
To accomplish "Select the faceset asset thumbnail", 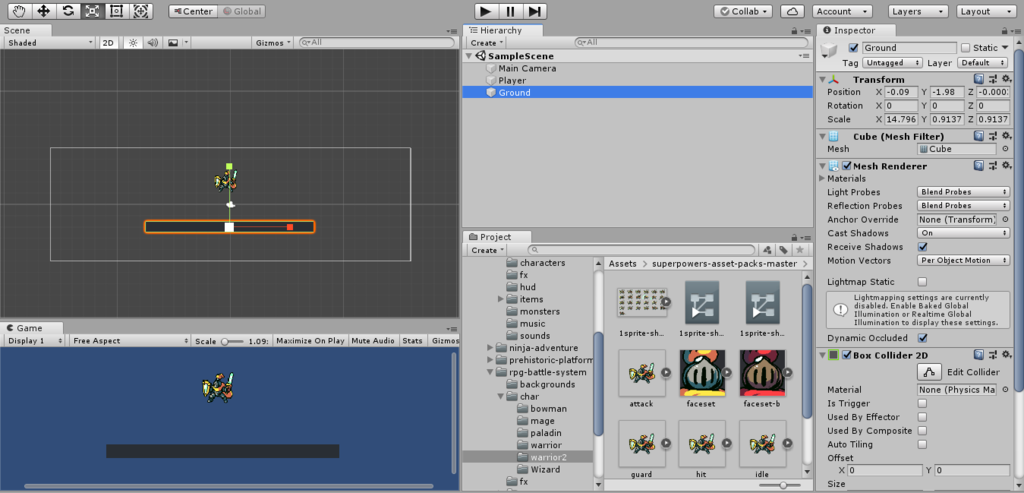I will click(702, 372).
